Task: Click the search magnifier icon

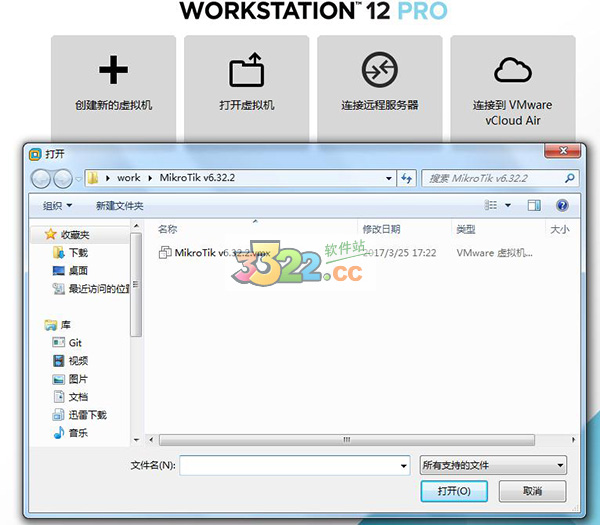Action: 569,178
